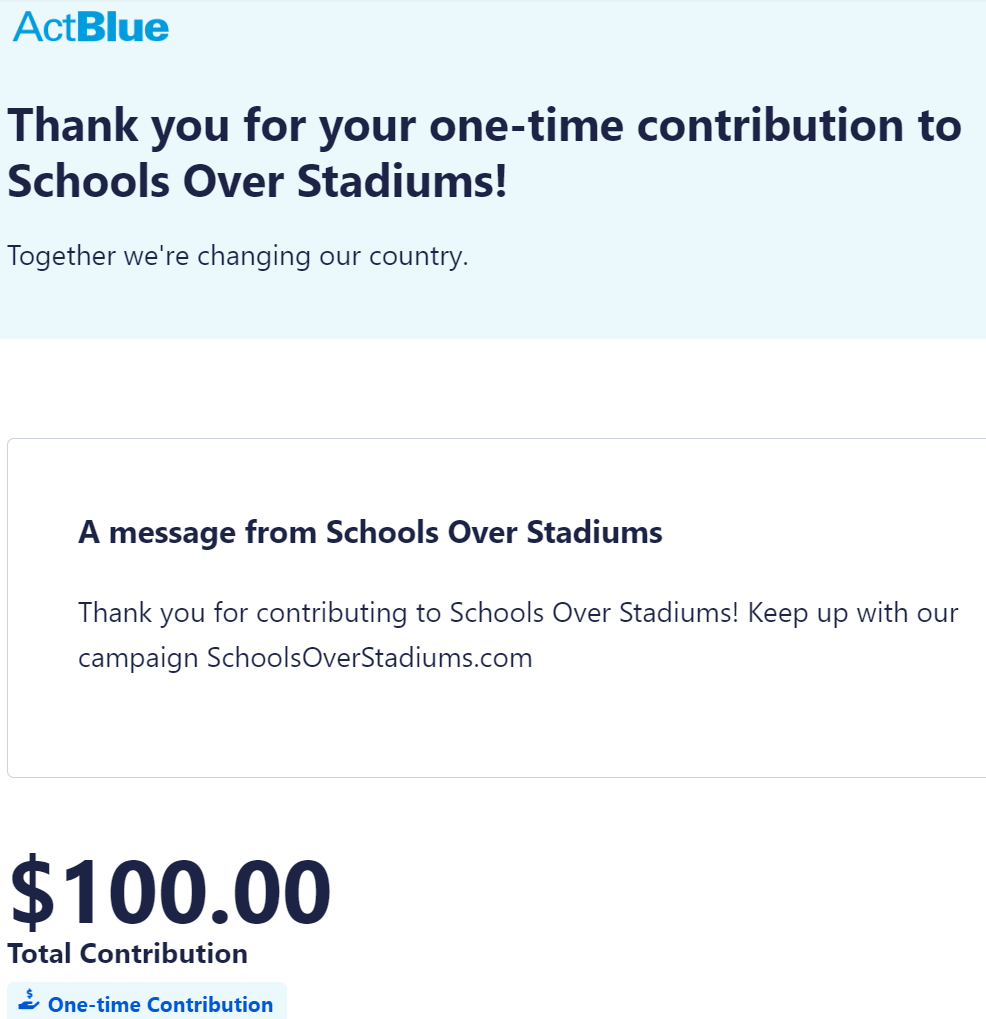
Task: Select the One-time Contribution badge label
Action: tap(160, 1005)
